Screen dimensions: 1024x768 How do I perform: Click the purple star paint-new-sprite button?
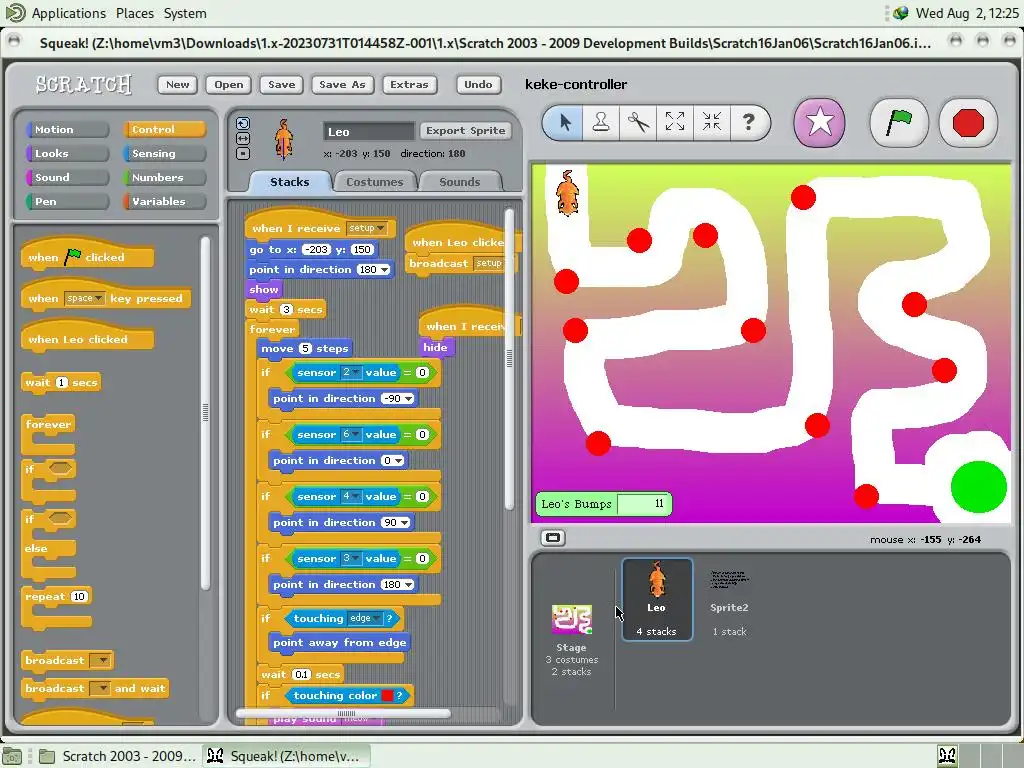pyautogui.click(x=820, y=122)
